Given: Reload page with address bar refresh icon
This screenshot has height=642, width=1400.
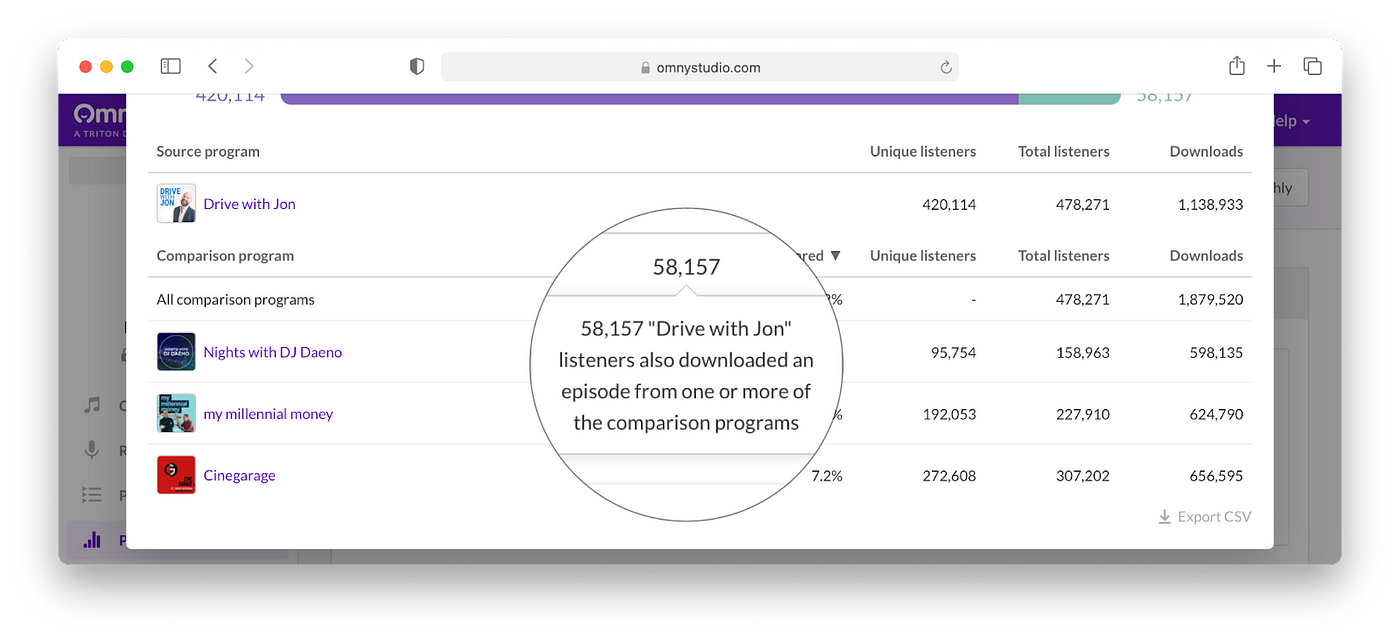Looking at the screenshot, I should [x=945, y=67].
